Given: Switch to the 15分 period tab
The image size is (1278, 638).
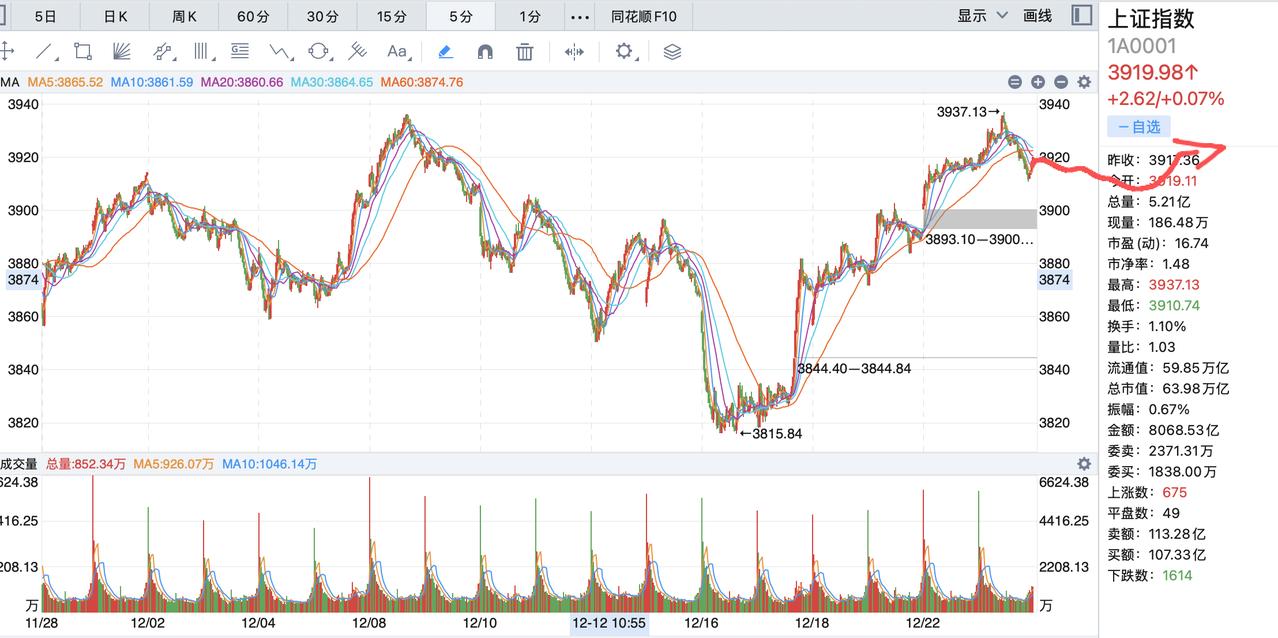Looking at the screenshot, I should coord(391,16).
